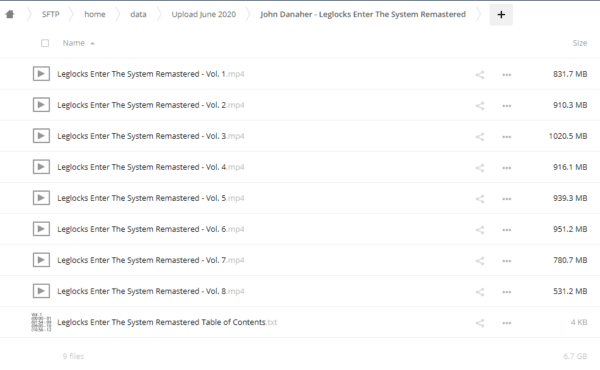Viewport: 600px width, 370px height.
Task: Click the video icon for Vol. 3
Action: point(41,136)
